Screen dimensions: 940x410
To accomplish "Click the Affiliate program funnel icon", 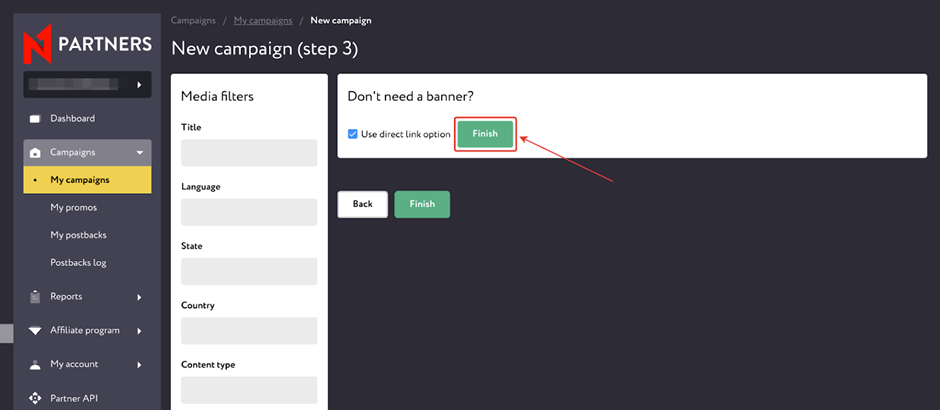I will point(36,331).
